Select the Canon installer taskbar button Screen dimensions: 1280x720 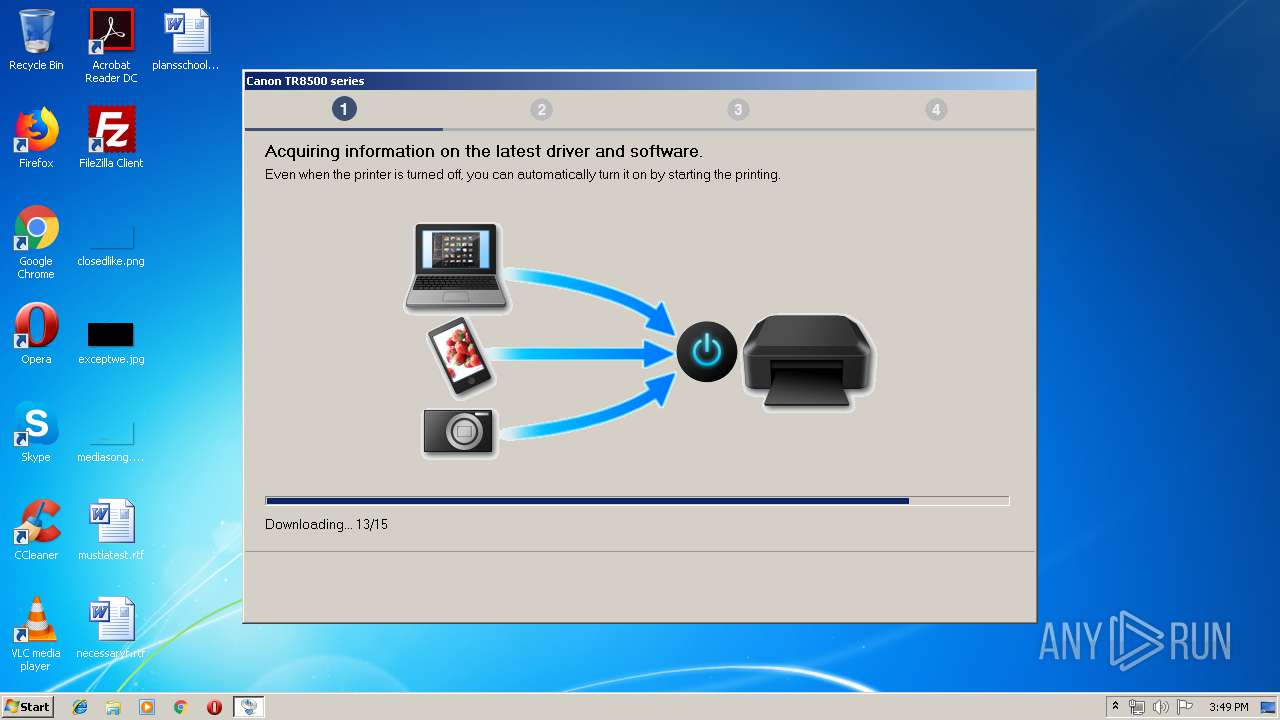(x=249, y=707)
